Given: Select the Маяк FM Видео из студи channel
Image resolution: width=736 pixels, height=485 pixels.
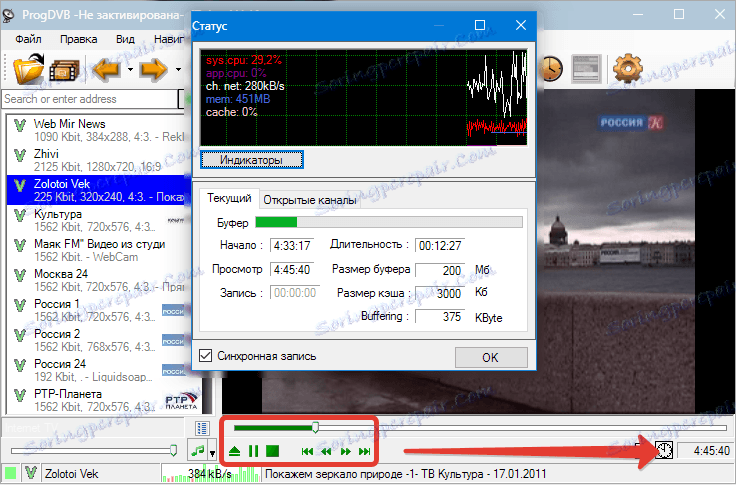Looking at the screenshot, I should tap(96, 250).
